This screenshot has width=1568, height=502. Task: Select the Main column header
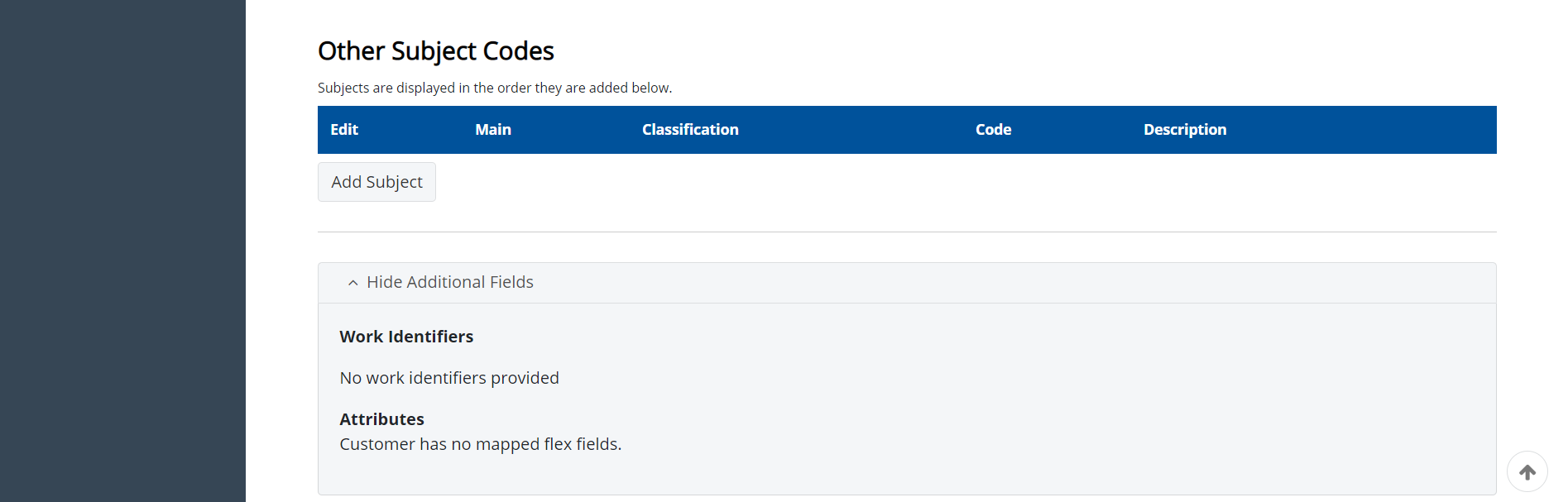(x=493, y=130)
